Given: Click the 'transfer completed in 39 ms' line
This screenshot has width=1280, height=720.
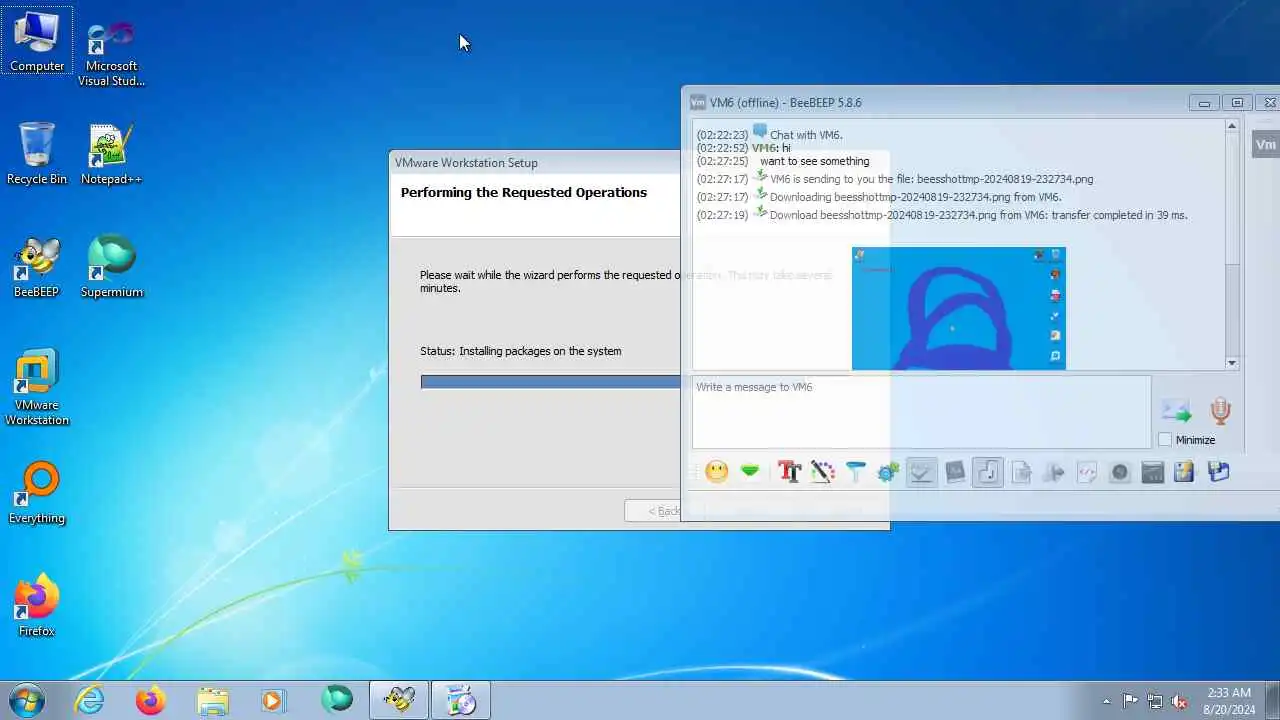Looking at the screenshot, I should pos(978,215).
